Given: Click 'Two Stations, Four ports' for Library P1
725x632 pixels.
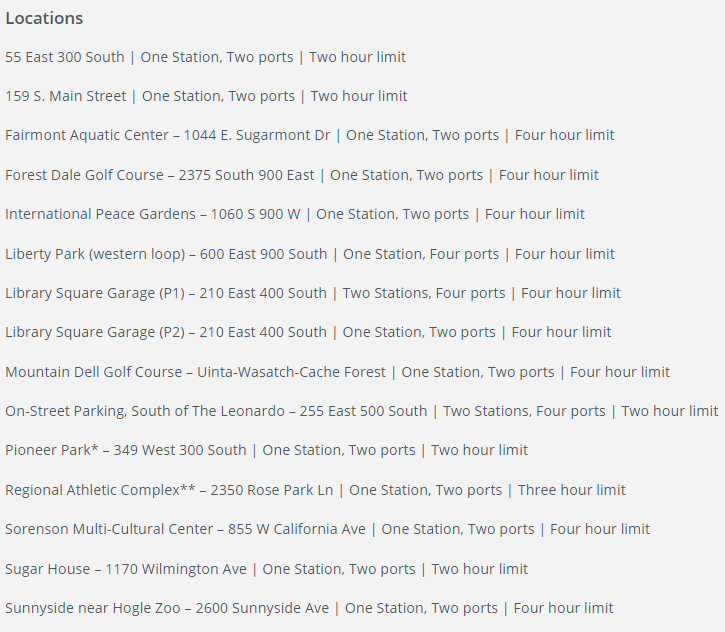Looking at the screenshot, I should coord(424,293).
